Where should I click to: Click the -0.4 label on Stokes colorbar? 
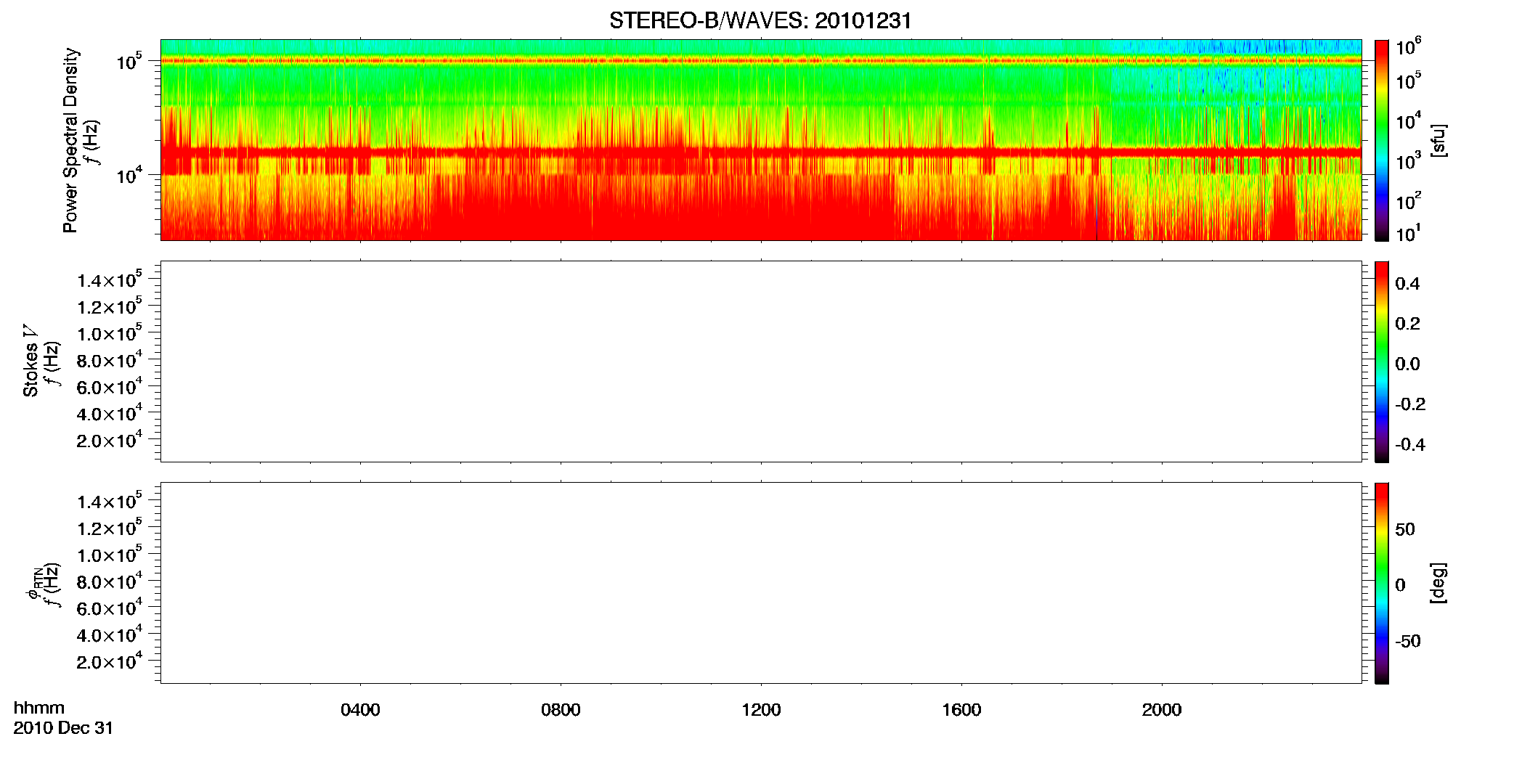[1410, 445]
